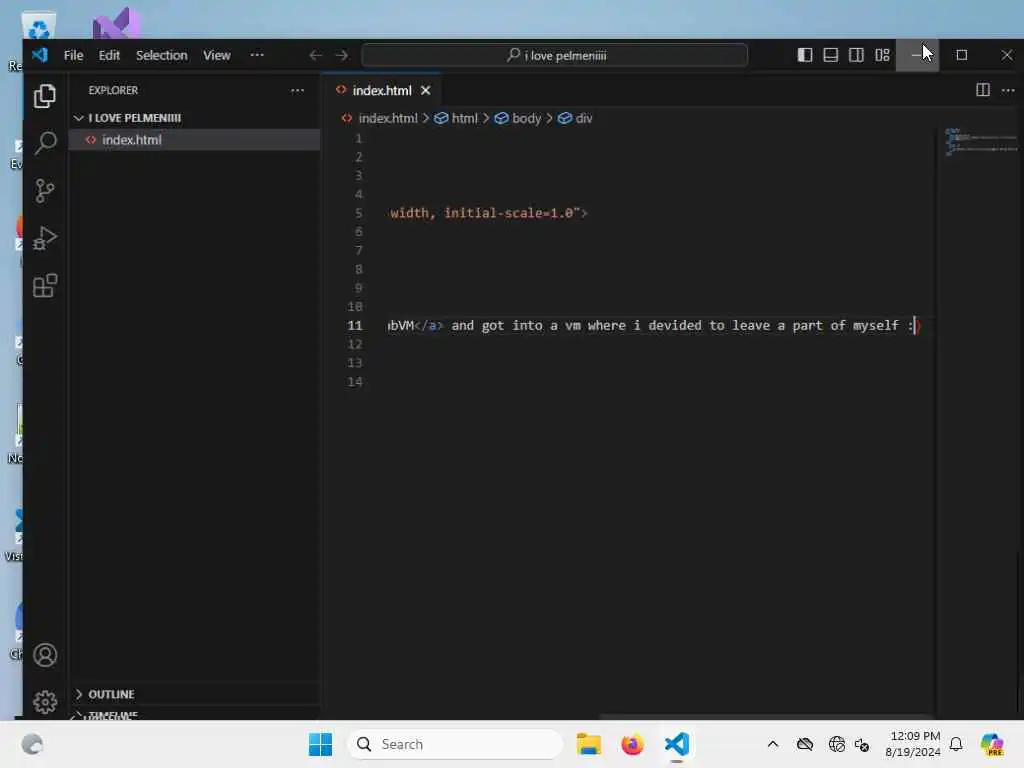Toggle the primary side bar layout icon
This screenshot has width=1024, height=768.
[805, 56]
